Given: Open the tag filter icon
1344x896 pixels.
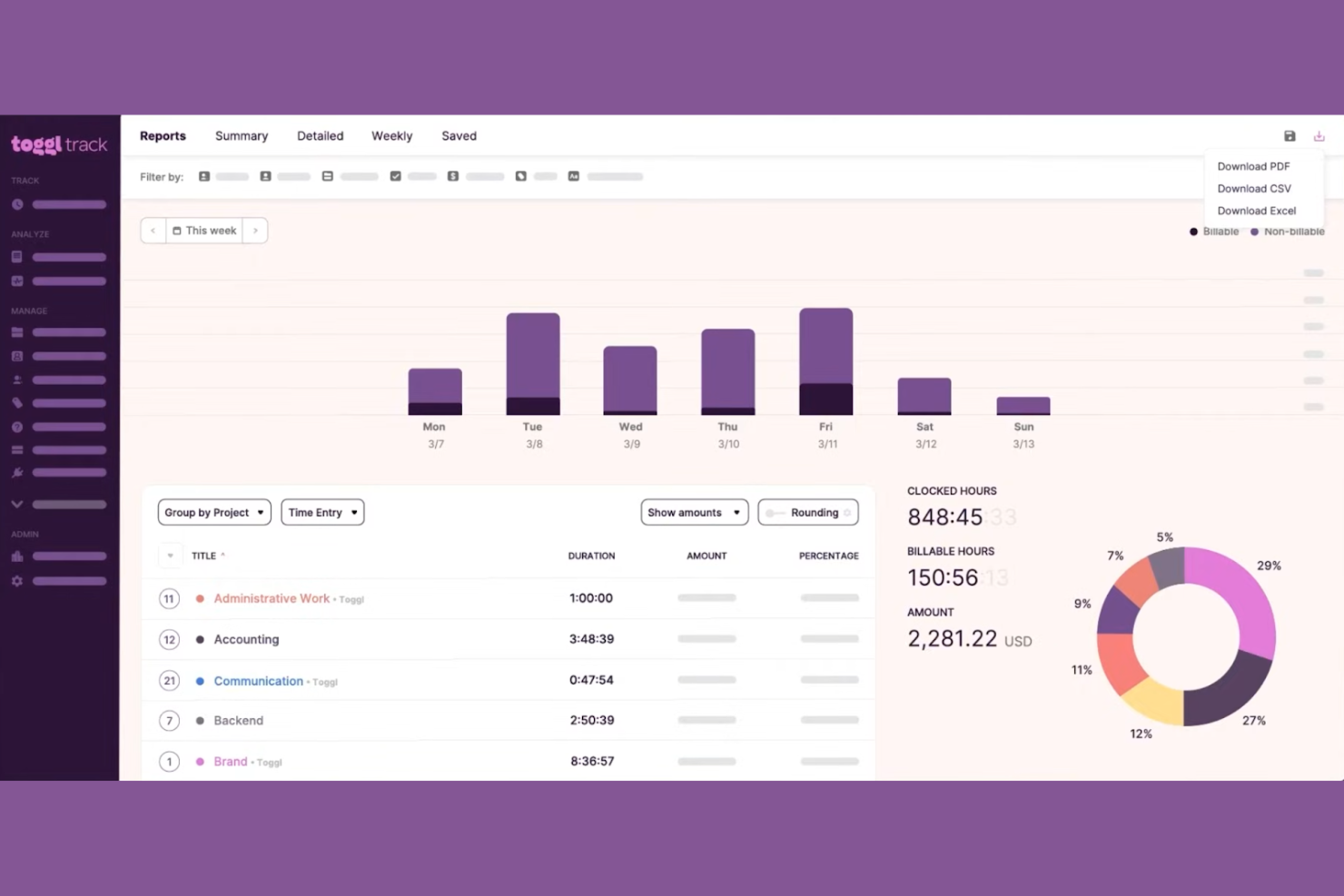Looking at the screenshot, I should (520, 176).
